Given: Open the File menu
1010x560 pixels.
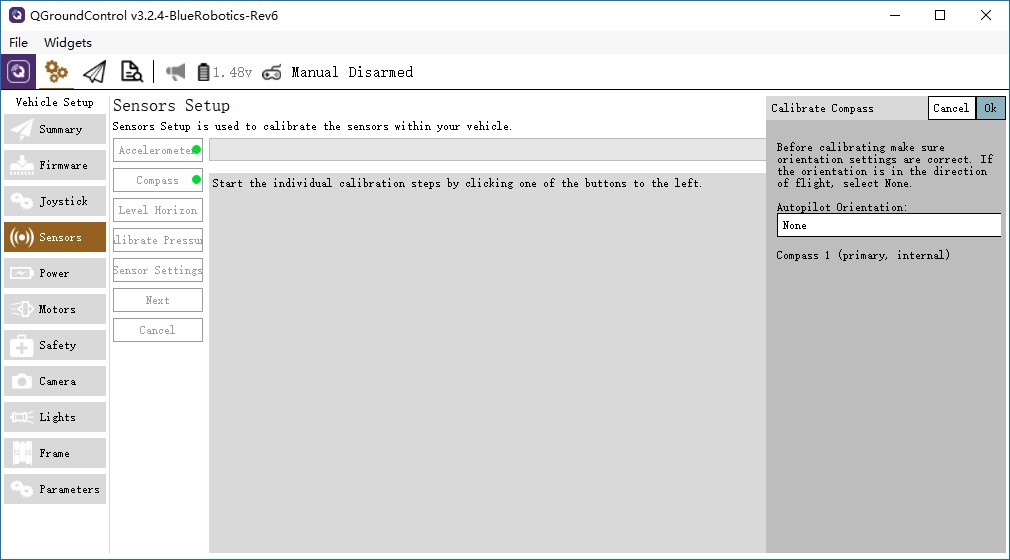Looking at the screenshot, I should [19, 43].
